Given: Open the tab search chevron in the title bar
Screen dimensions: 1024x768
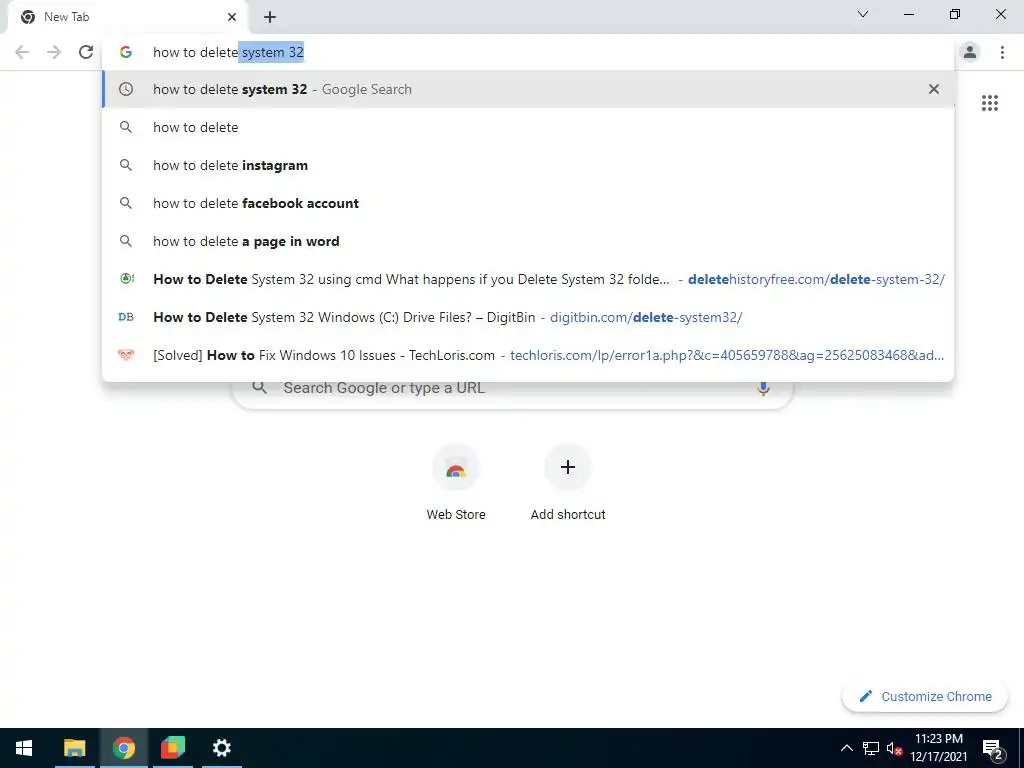Looking at the screenshot, I should 863,14.
